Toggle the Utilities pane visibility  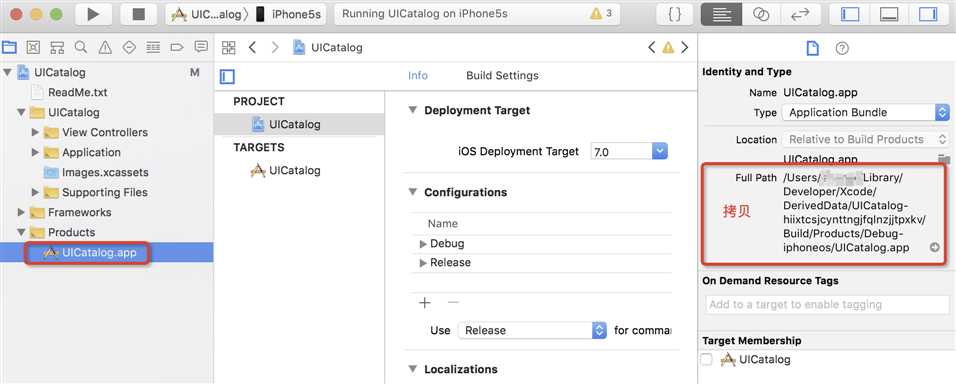point(928,14)
